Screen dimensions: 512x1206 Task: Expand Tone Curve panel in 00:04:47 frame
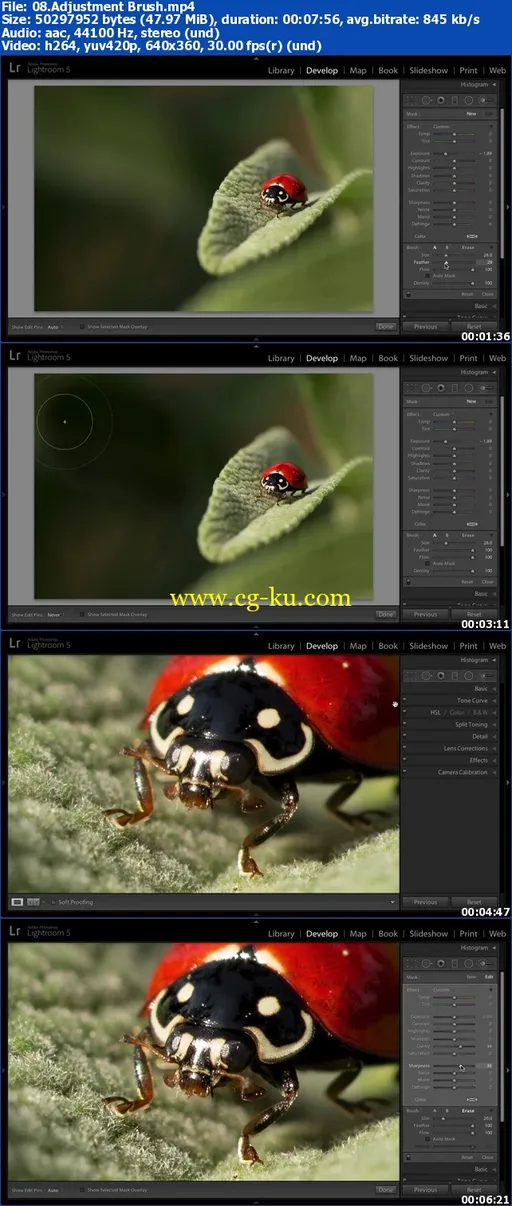(494, 701)
